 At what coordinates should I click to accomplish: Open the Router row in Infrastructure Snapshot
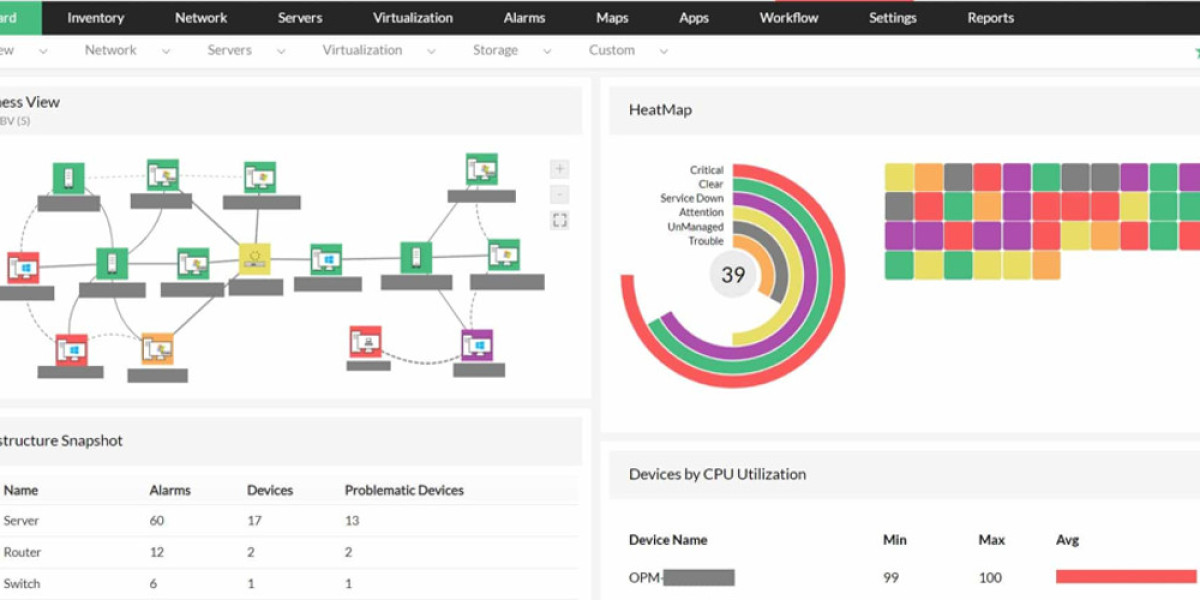pos(22,552)
